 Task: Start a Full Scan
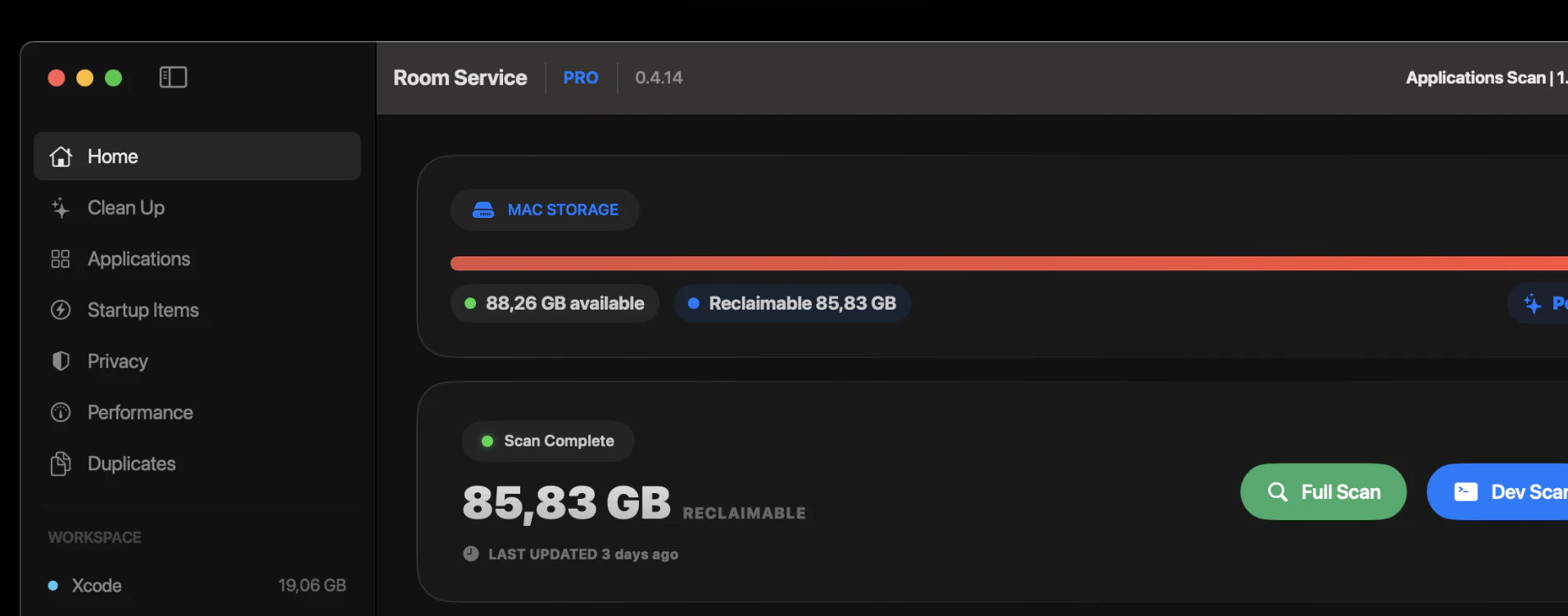(1323, 491)
